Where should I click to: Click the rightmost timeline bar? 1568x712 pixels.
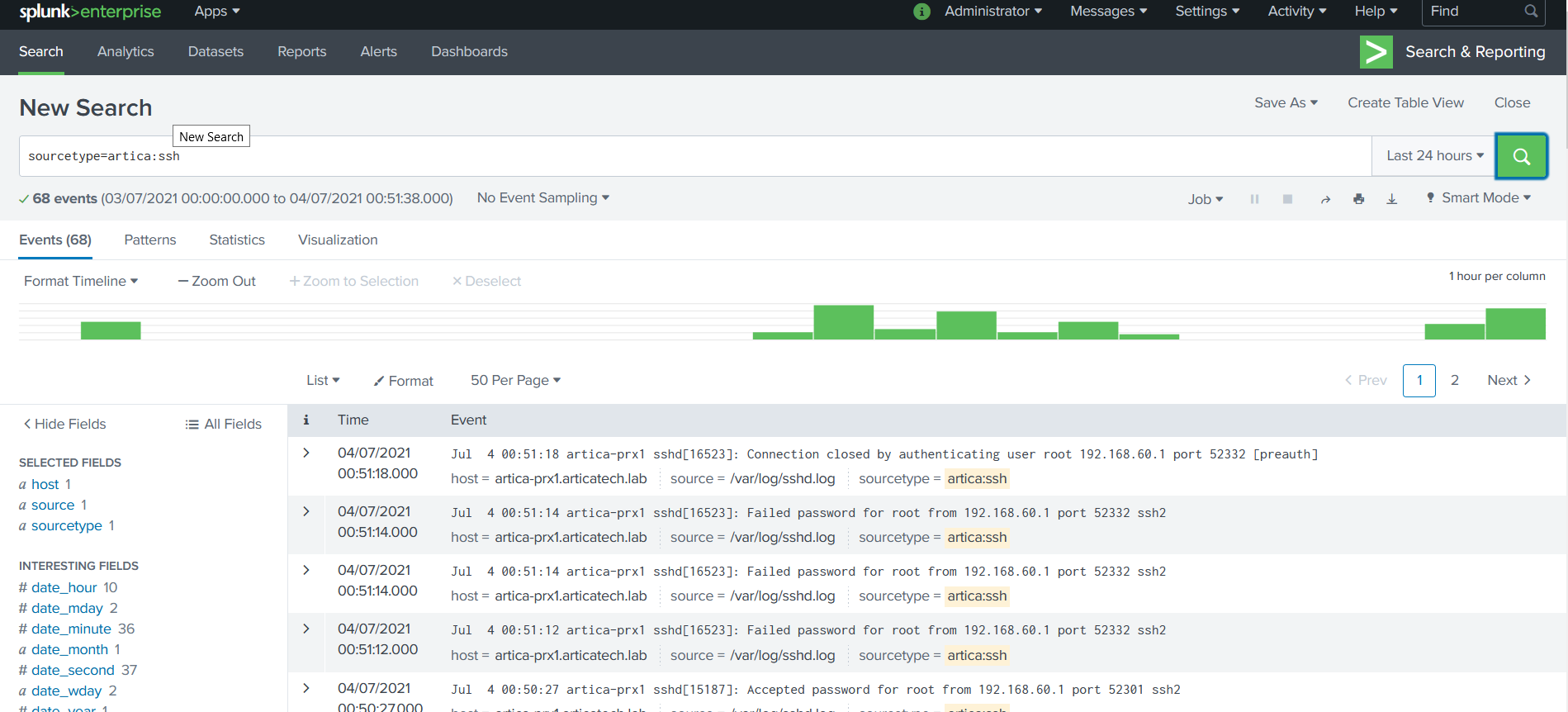pos(1515,324)
